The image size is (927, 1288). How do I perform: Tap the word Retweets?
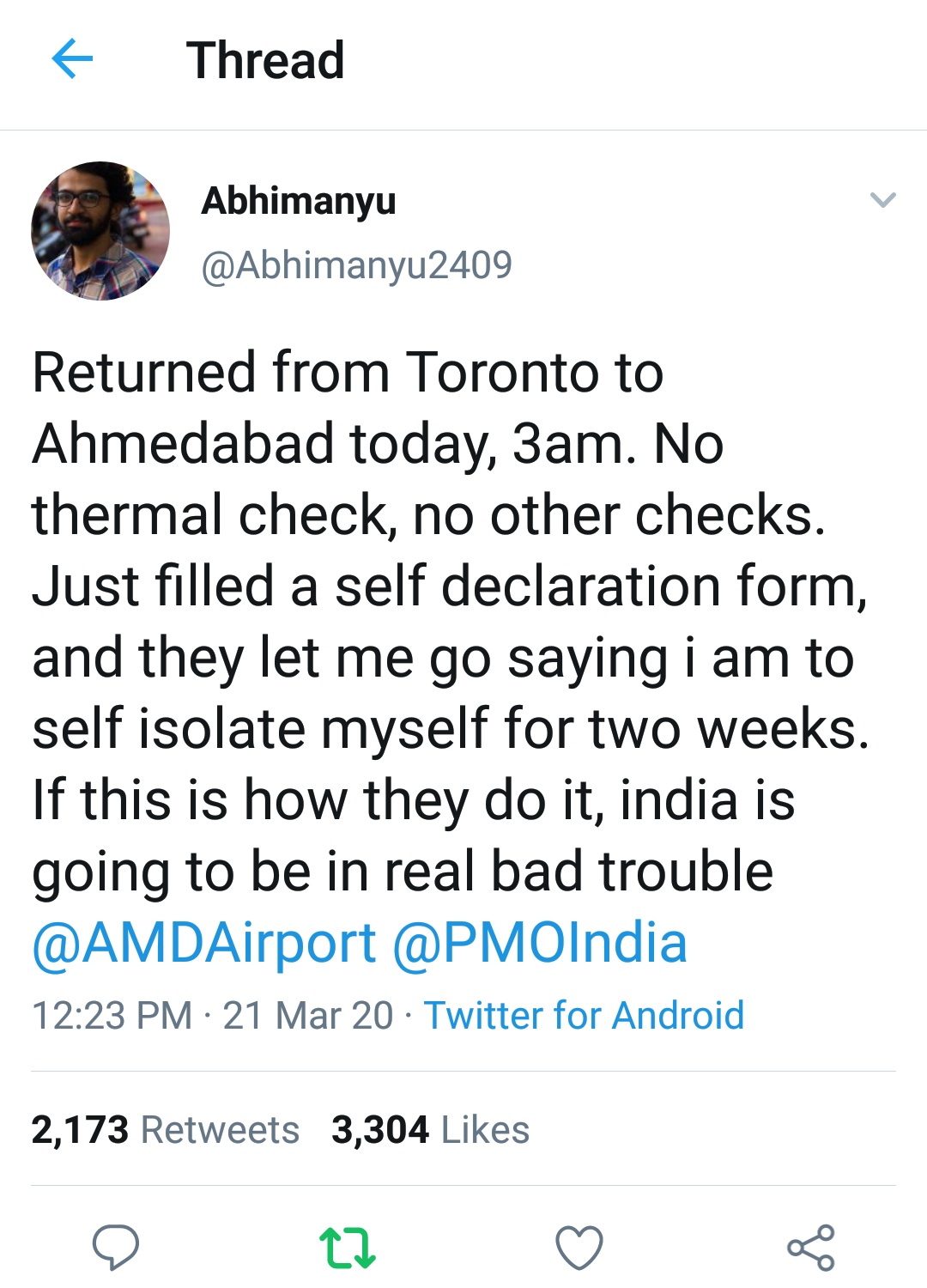click(x=220, y=1130)
